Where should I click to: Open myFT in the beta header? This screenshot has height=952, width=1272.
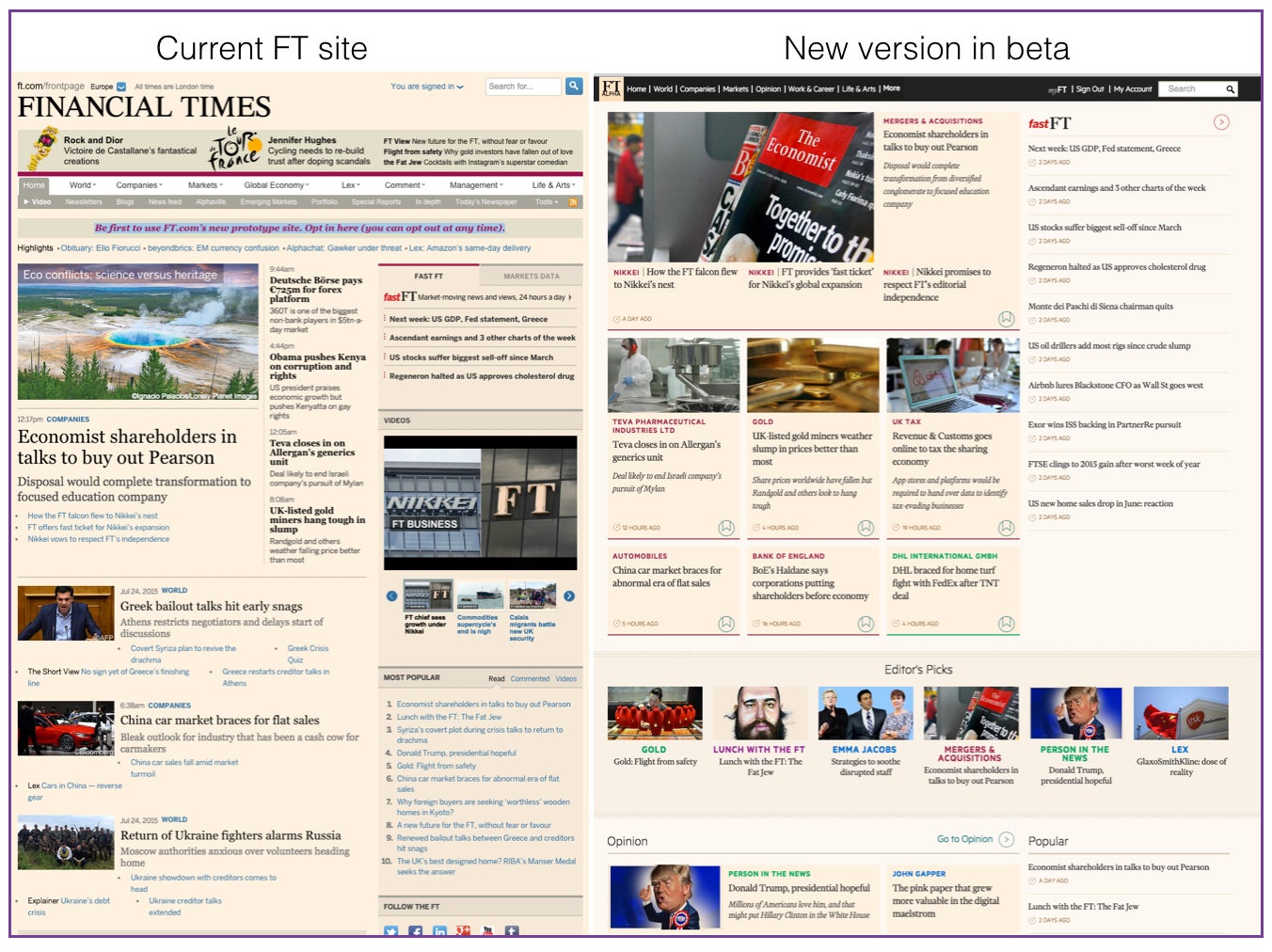click(x=1057, y=89)
